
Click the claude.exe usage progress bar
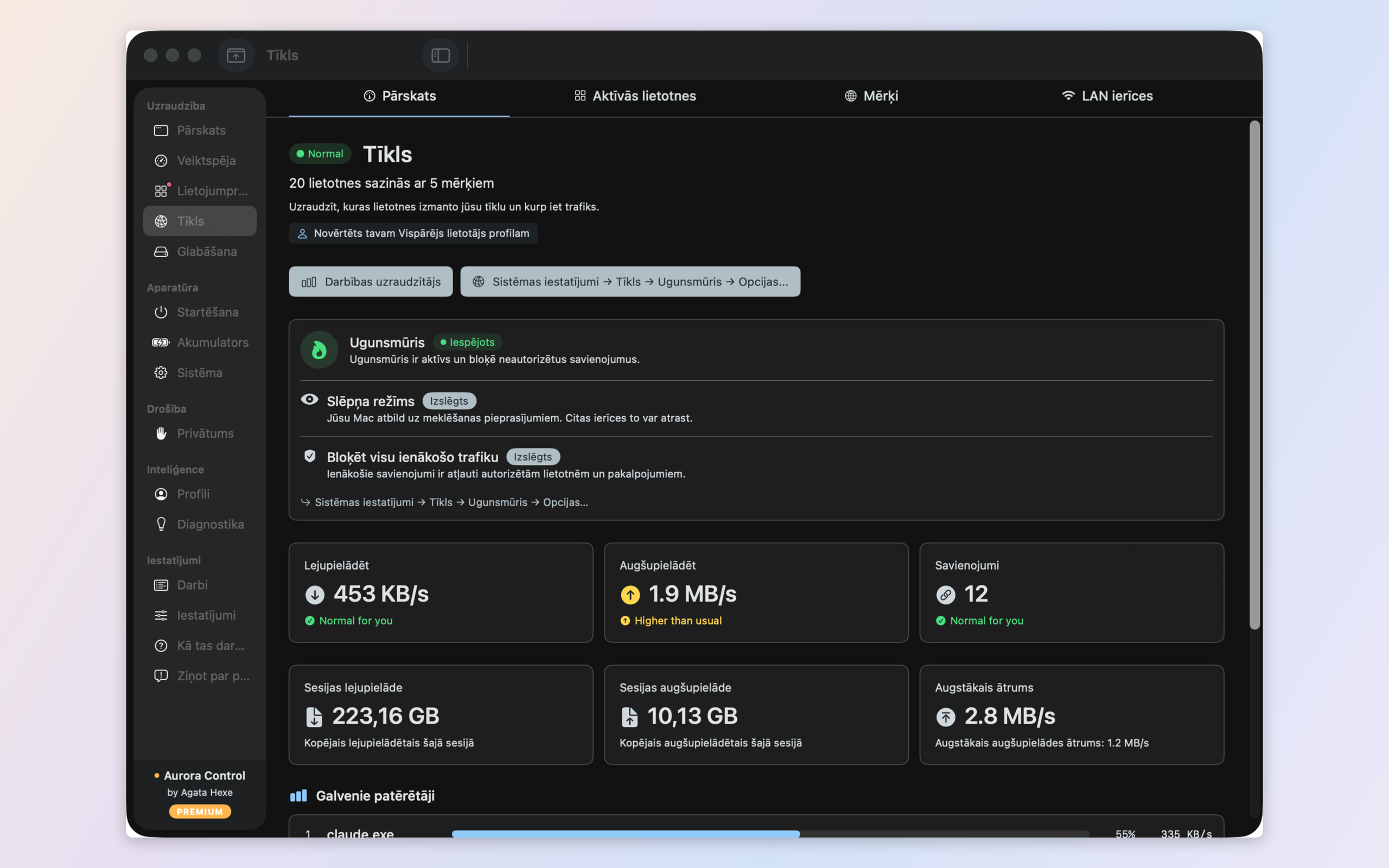[770, 834]
